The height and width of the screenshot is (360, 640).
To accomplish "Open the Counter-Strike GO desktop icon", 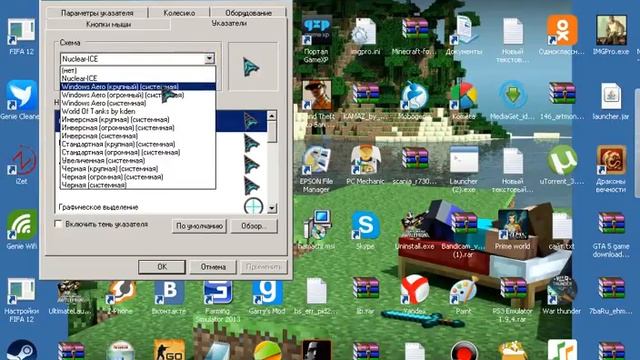I will pyautogui.click(x=169, y=350).
